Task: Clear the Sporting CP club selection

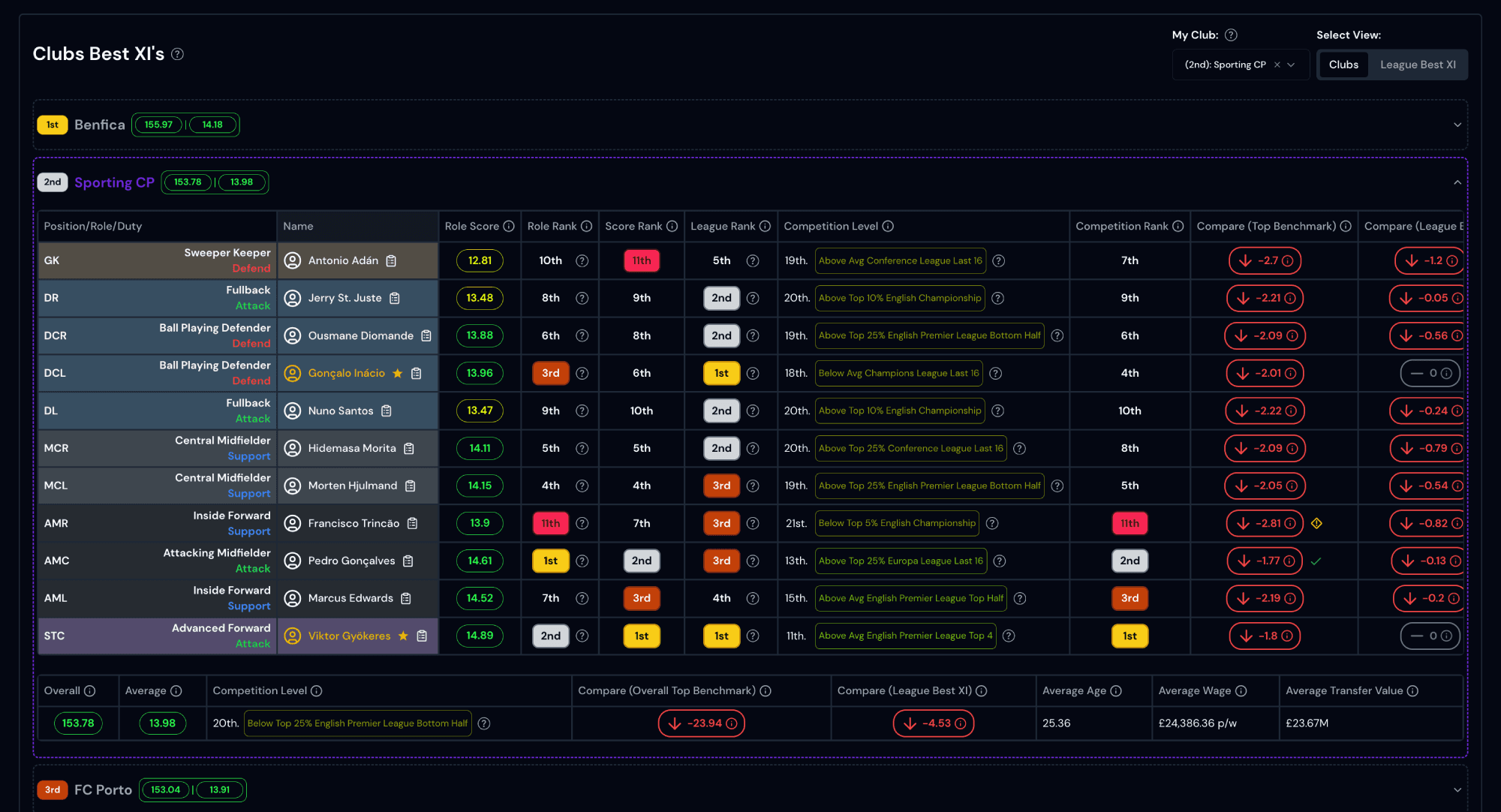Action: point(1277,65)
